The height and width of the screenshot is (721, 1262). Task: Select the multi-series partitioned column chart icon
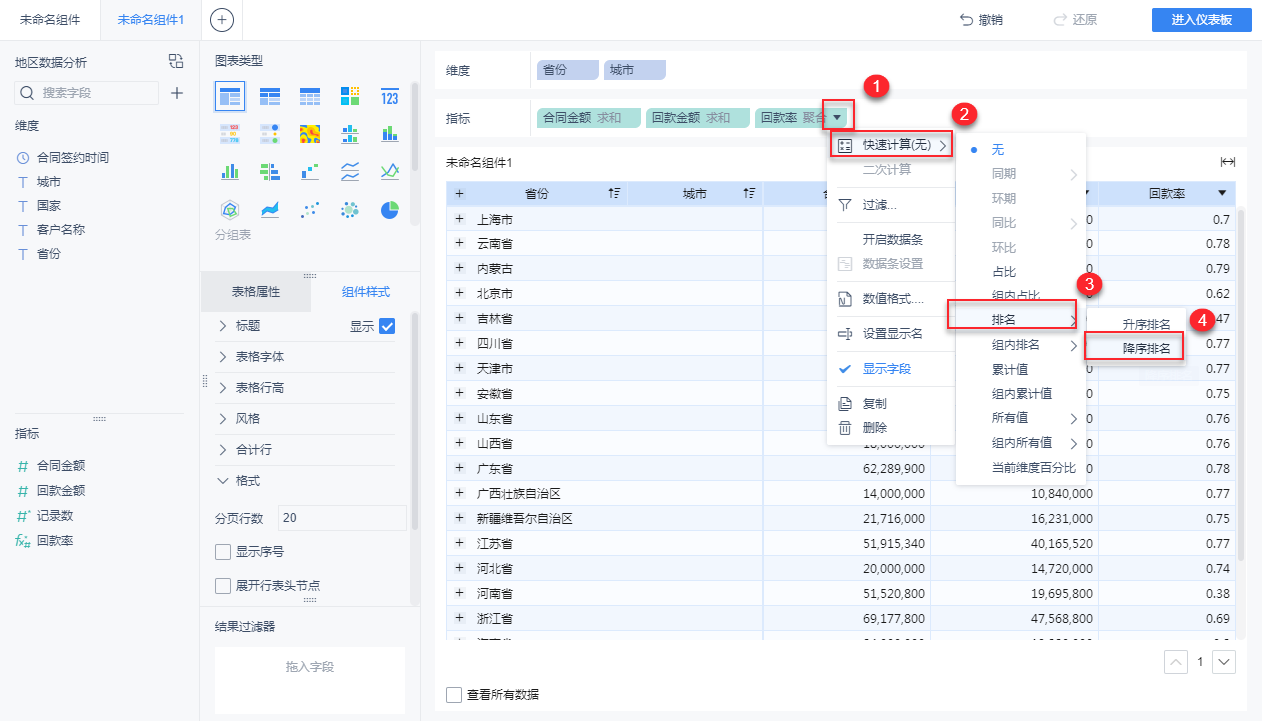click(x=350, y=134)
